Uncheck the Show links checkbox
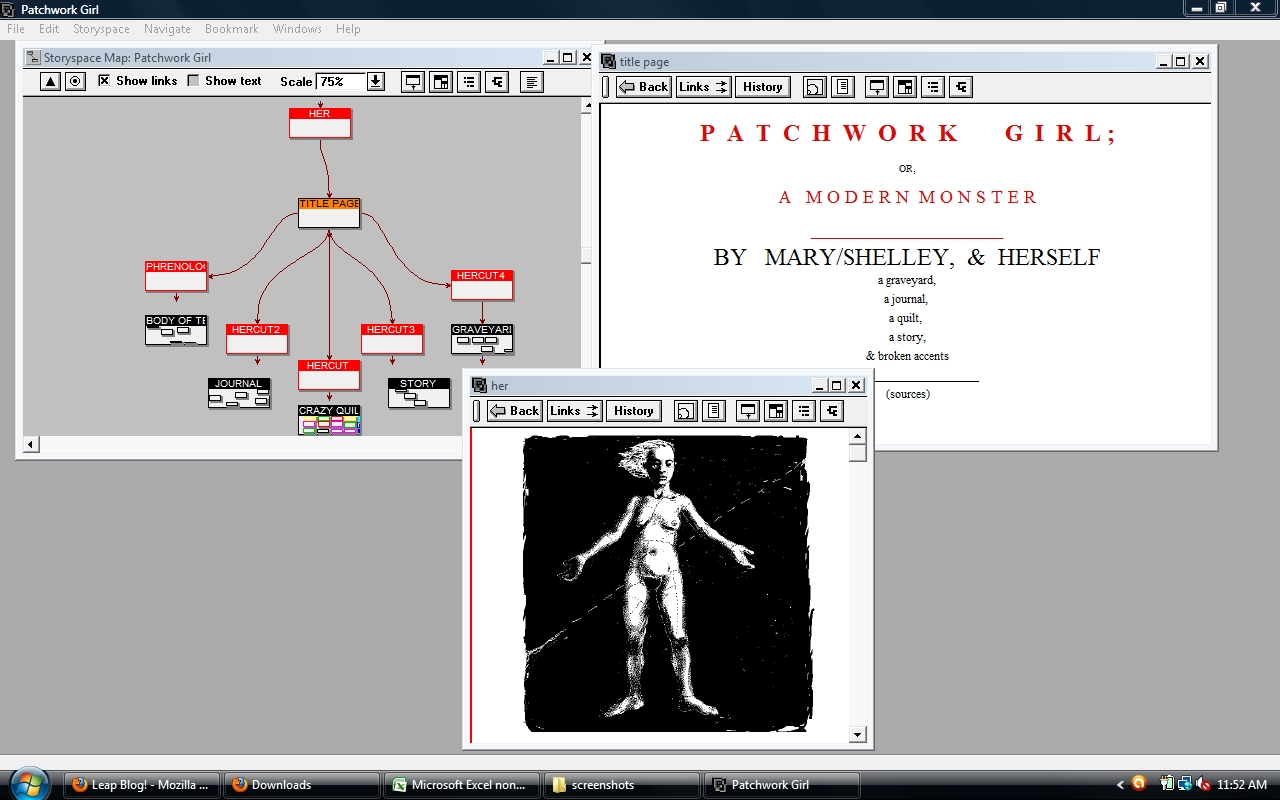Screen dimensions: 1280x800 pos(104,81)
